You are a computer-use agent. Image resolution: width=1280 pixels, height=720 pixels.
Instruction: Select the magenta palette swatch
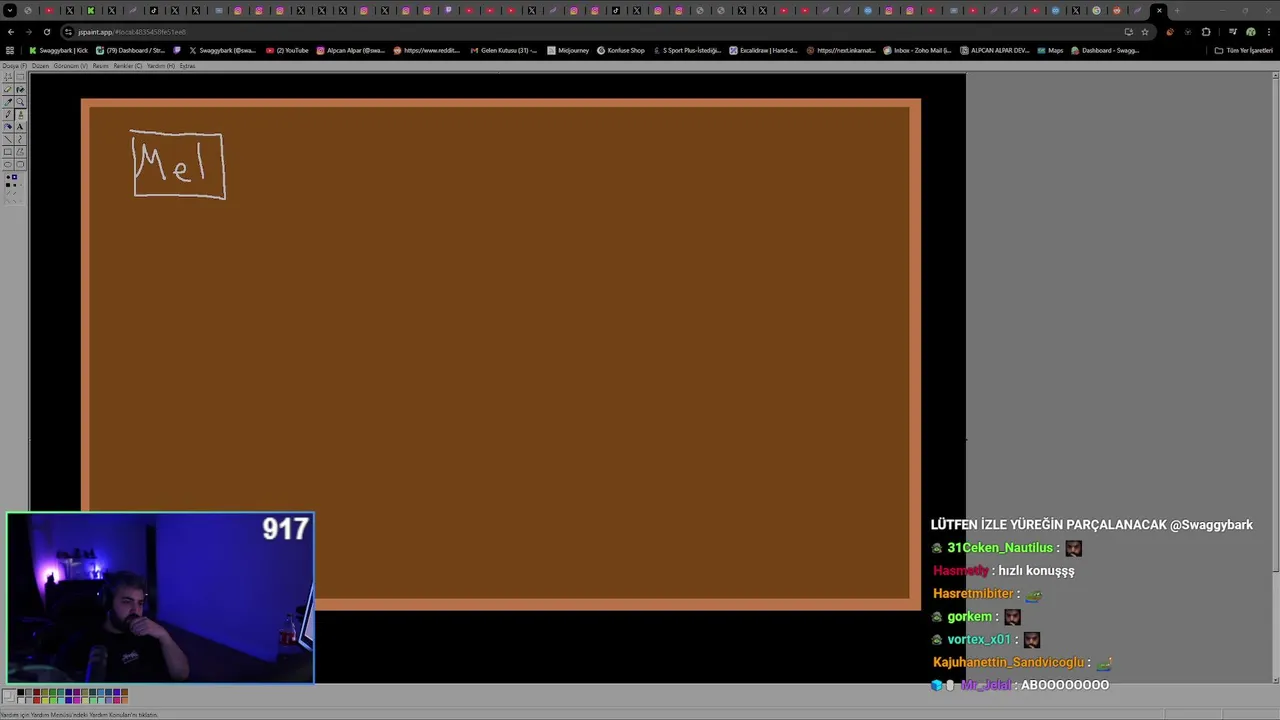(76, 700)
